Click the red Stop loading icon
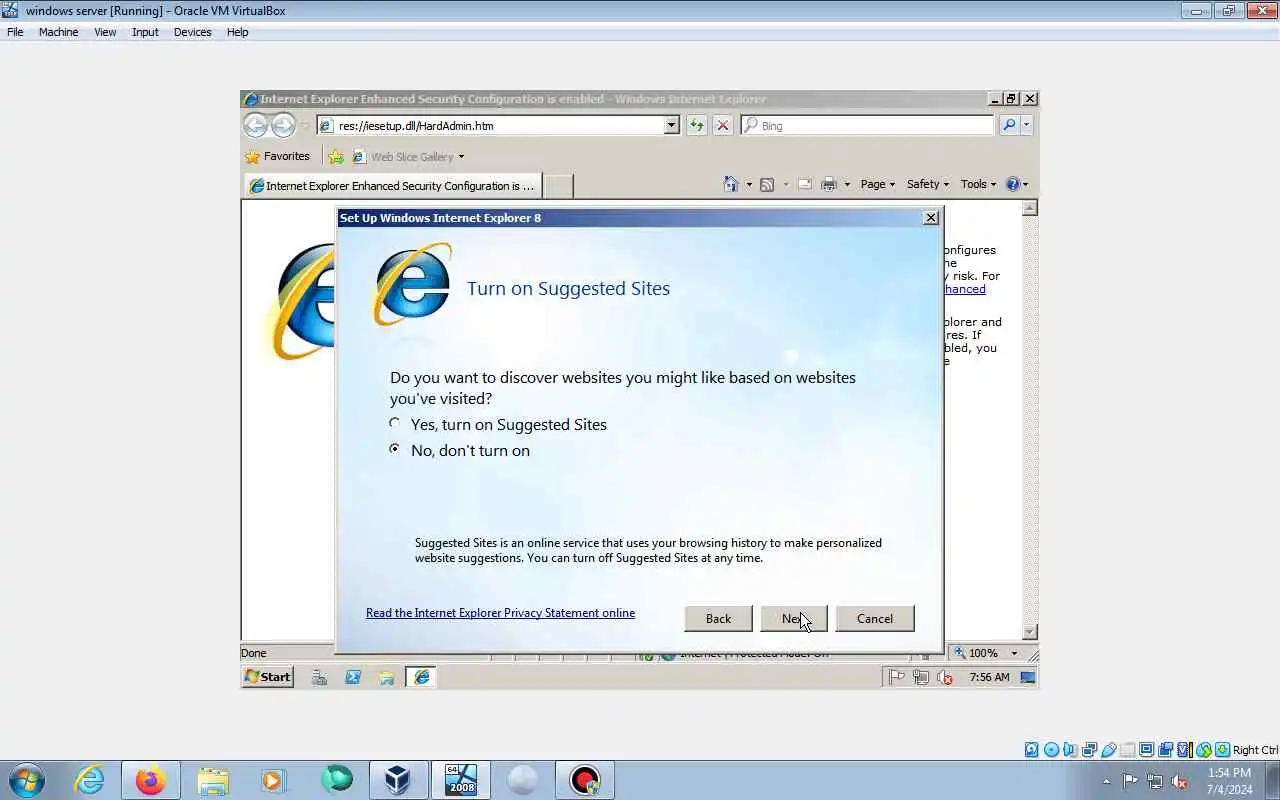 [x=723, y=125]
